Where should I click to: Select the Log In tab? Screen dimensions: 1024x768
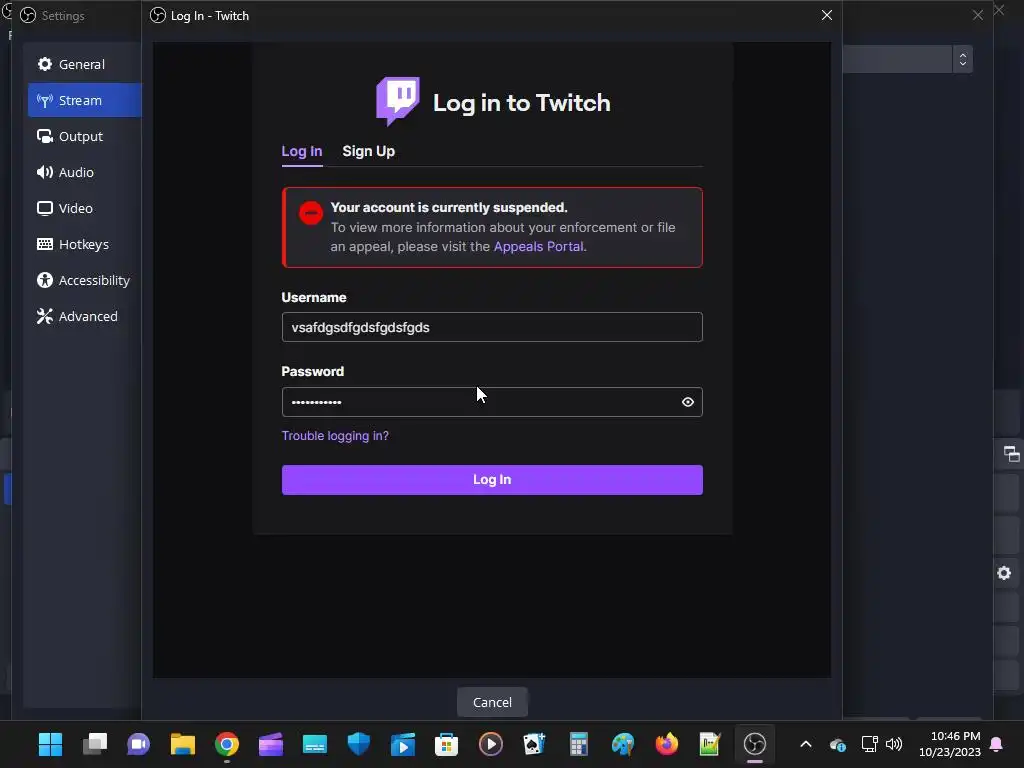[x=302, y=152]
